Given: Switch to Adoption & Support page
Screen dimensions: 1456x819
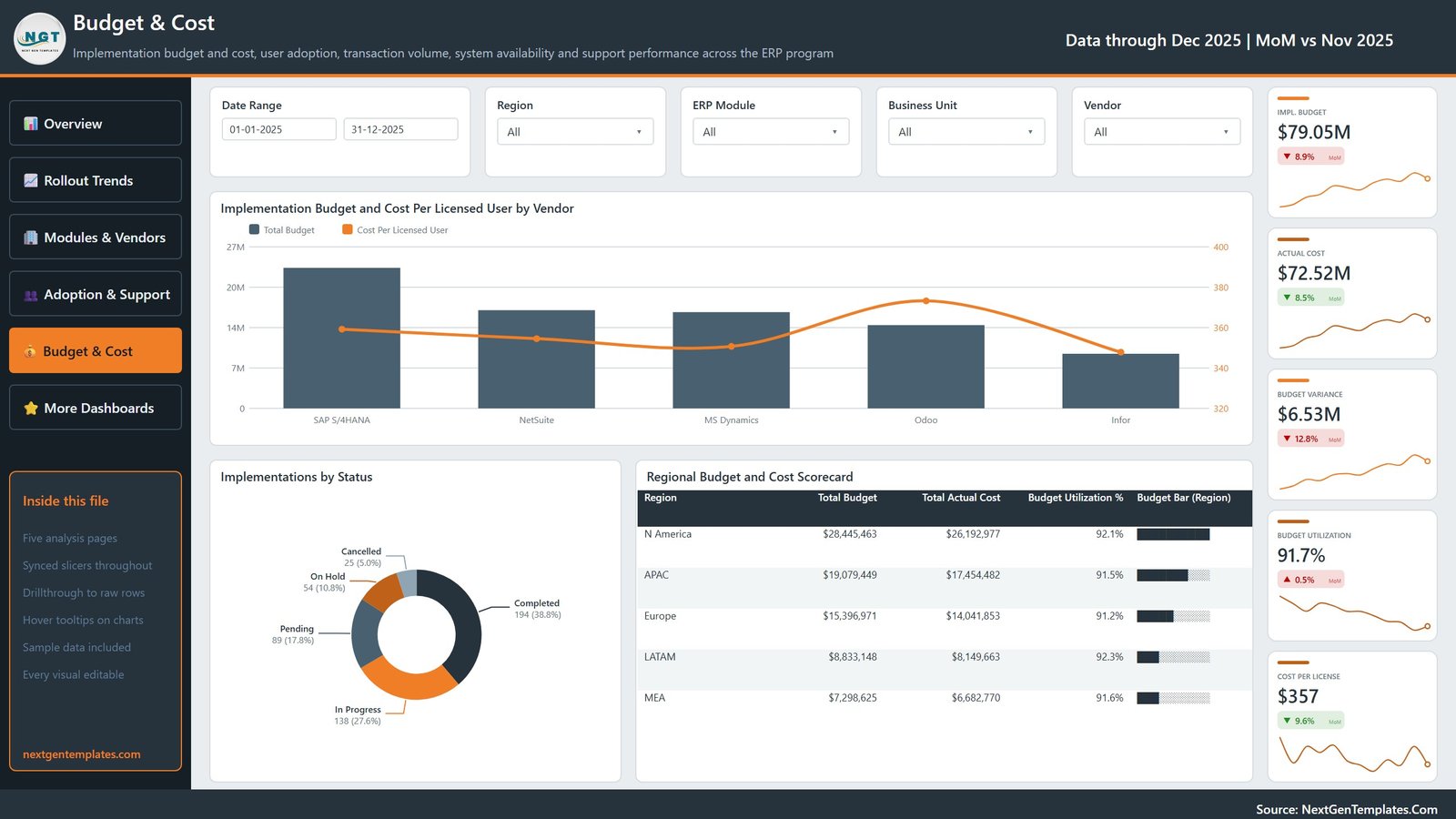Looking at the screenshot, I should pos(96,294).
